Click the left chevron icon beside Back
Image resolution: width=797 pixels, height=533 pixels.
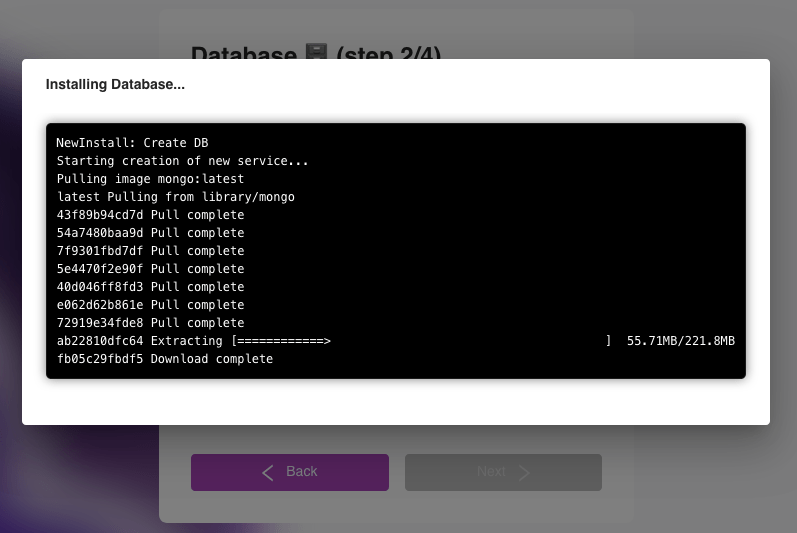[268, 472]
